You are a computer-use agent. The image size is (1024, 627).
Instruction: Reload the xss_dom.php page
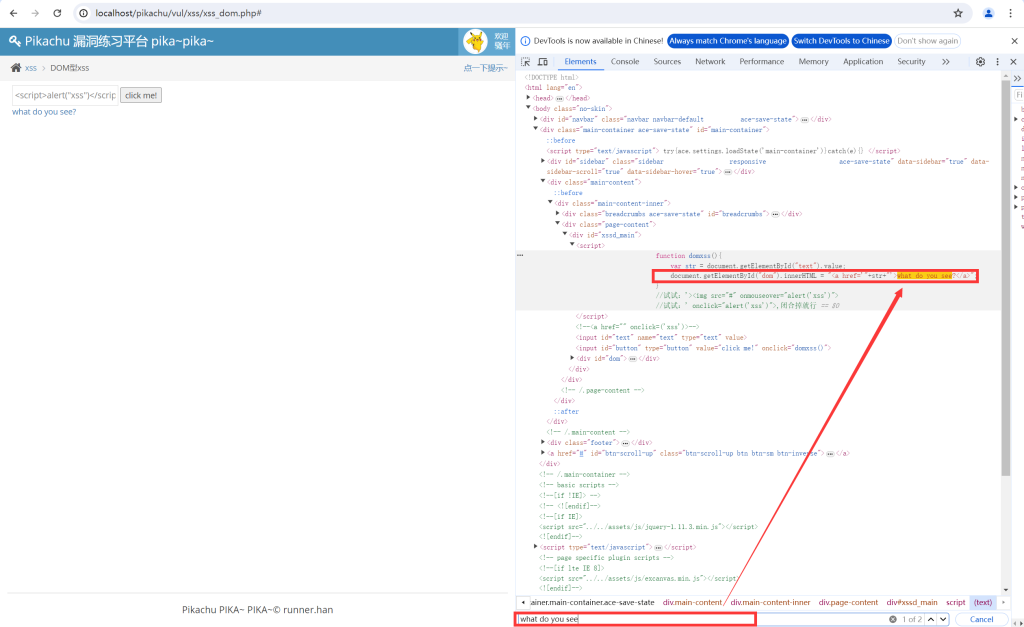tap(57, 13)
